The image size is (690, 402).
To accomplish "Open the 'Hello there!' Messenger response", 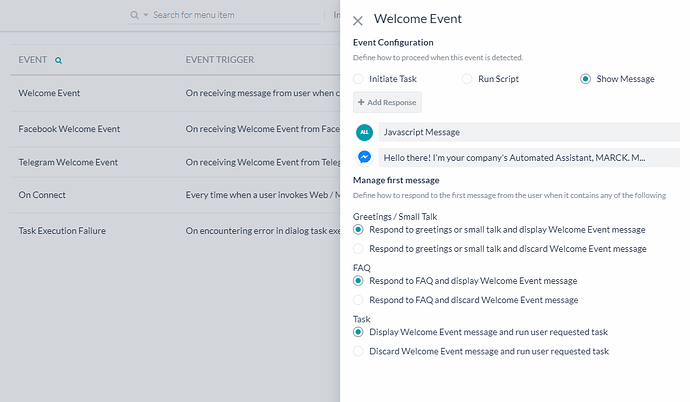I will (x=528, y=158).
